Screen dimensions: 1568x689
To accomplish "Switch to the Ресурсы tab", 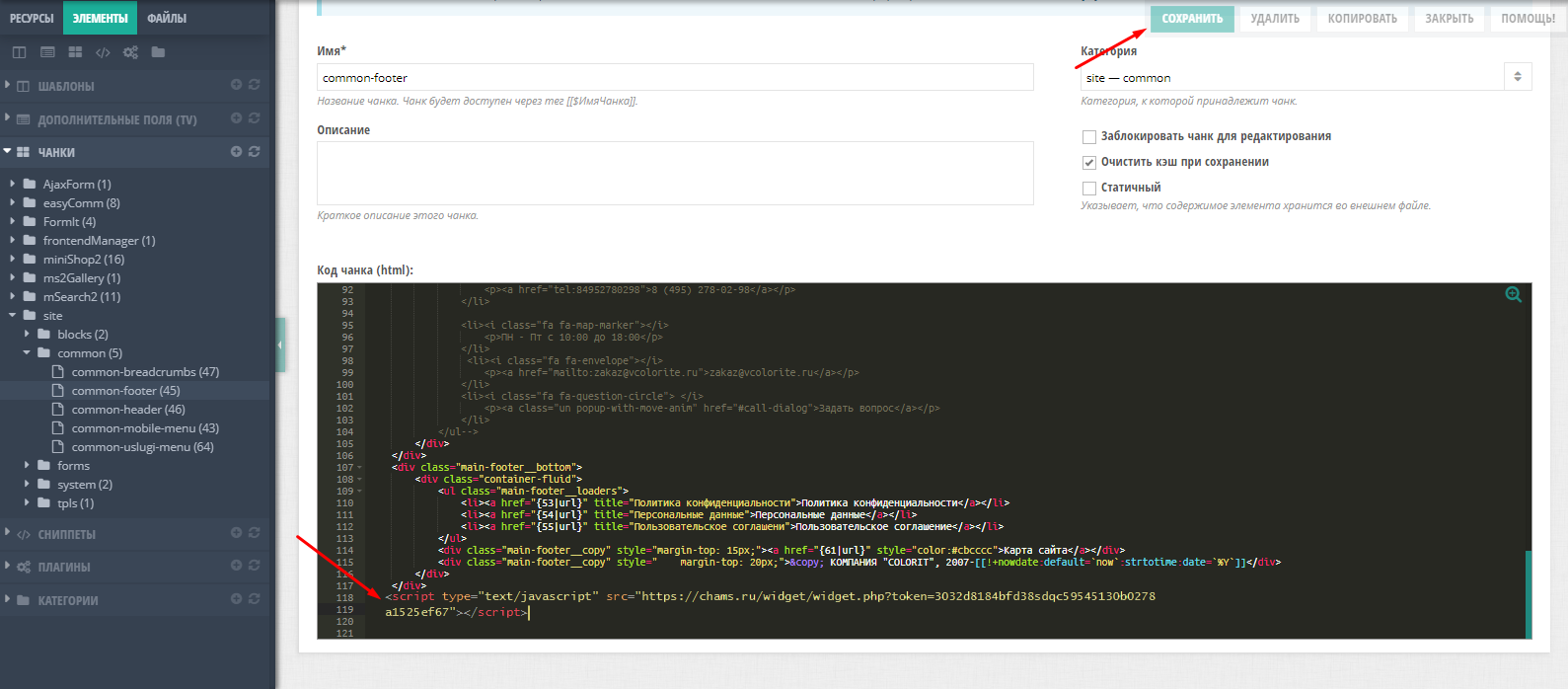I will pyautogui.click(x=32, y=18).
